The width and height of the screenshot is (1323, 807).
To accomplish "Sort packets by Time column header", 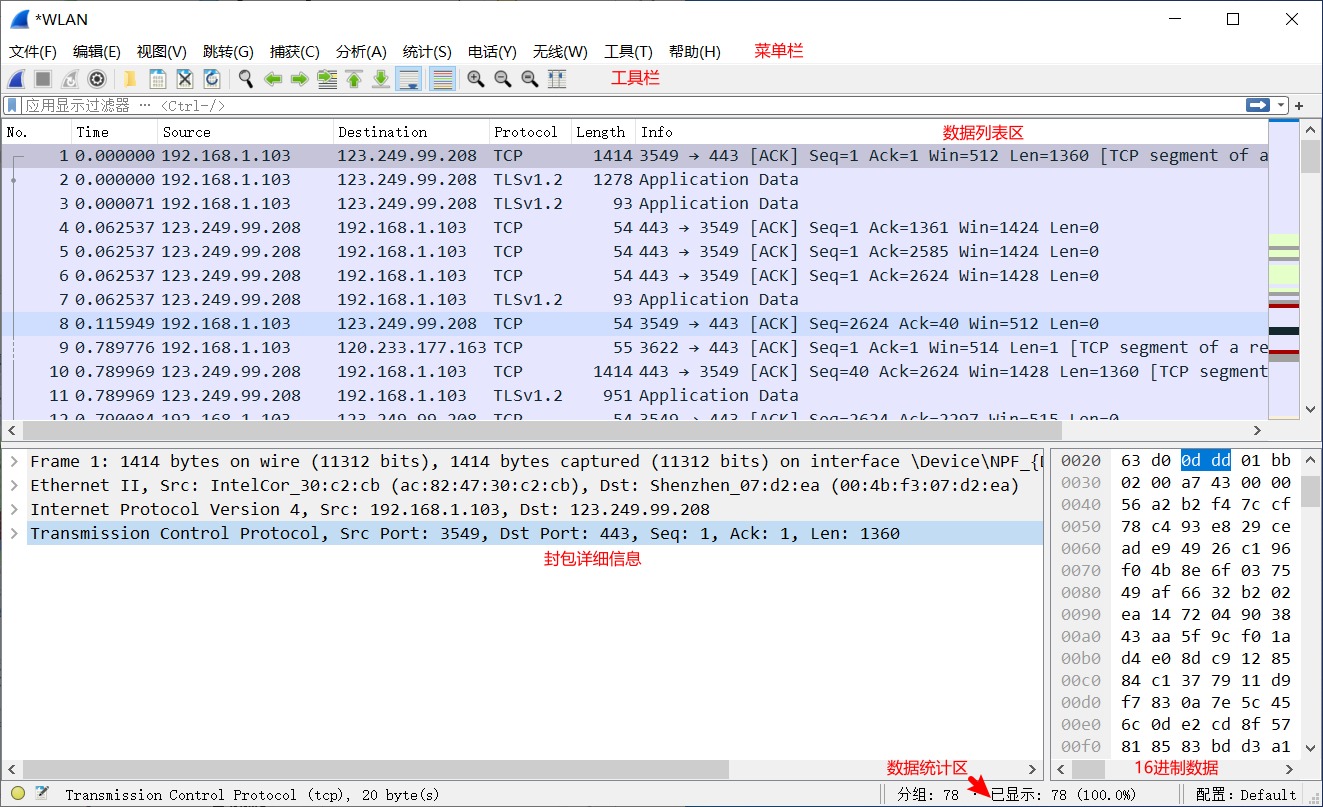I will point(115,132).
